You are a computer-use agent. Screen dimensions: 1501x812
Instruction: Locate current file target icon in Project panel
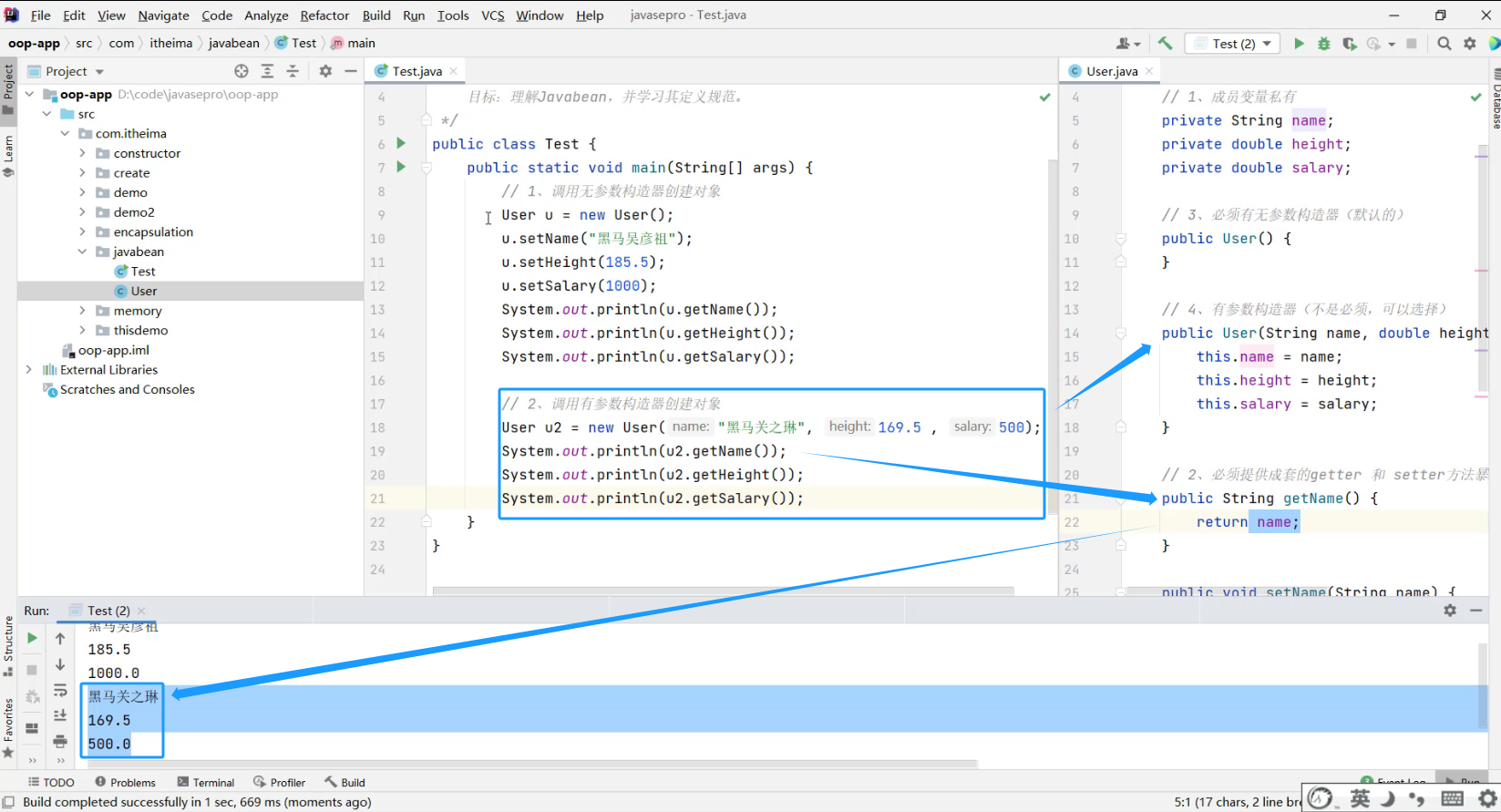point(241,71)
